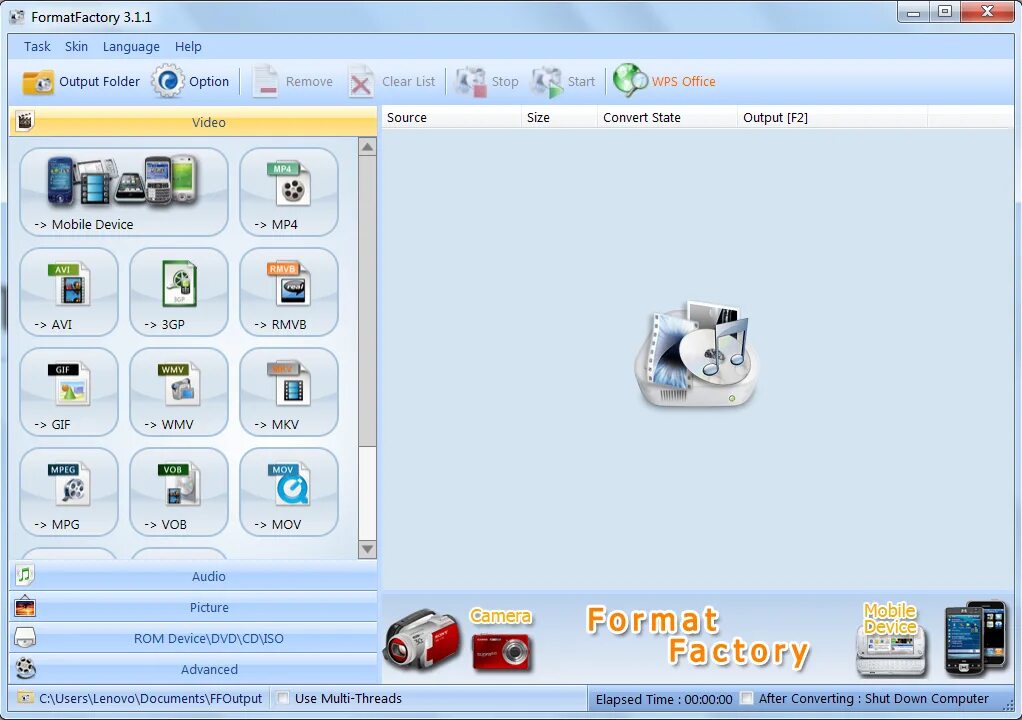Expand the Picture category panel

[x=193, y=607]
